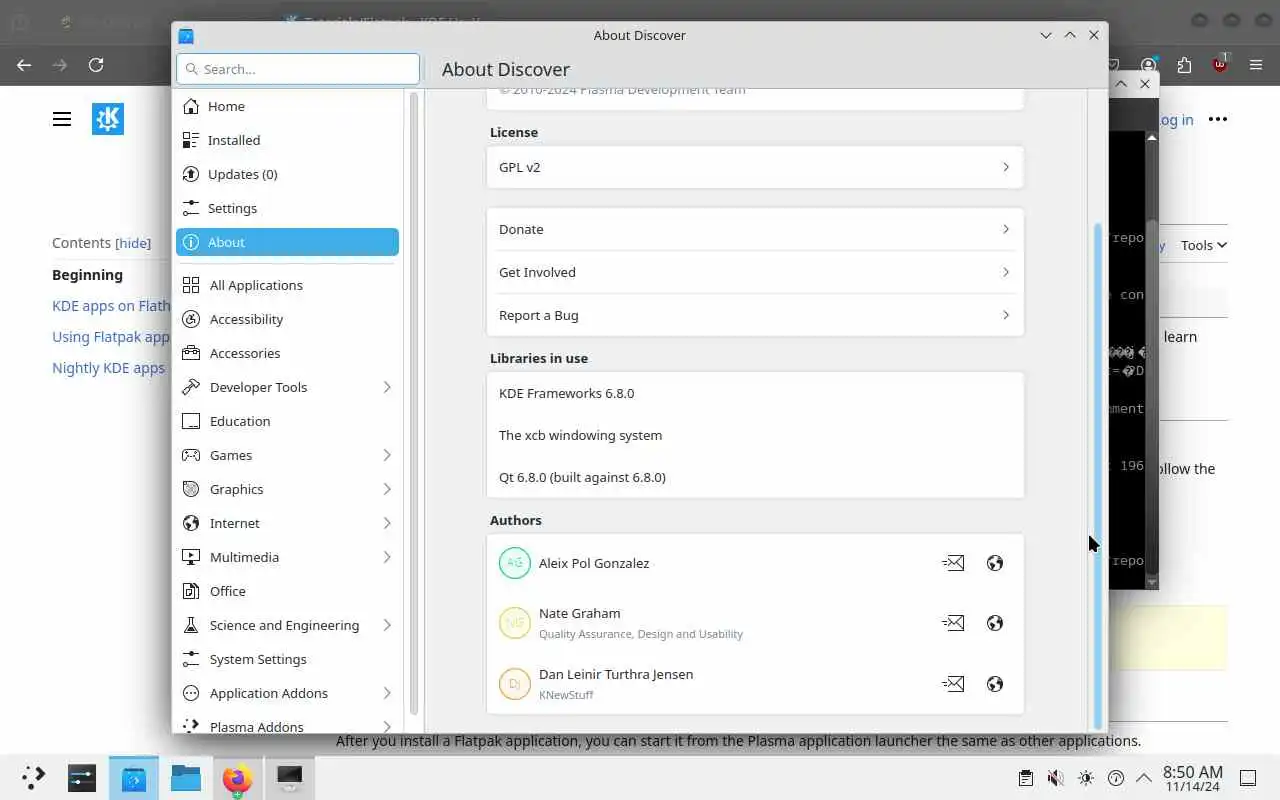The height and width of the screenshot is (800, 1280).
Task: Click the KDE logo on wiki page
Action: point(108,119)
